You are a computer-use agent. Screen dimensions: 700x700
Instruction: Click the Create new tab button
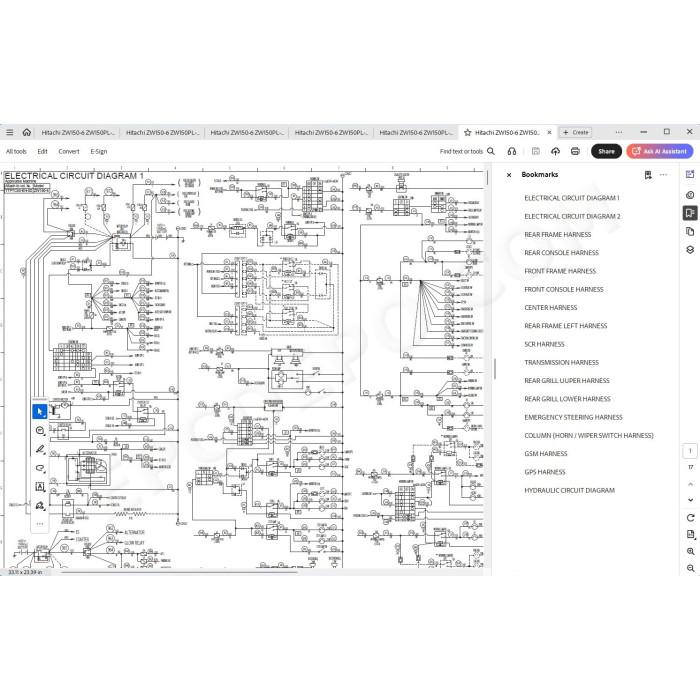[x=575, y=133]
